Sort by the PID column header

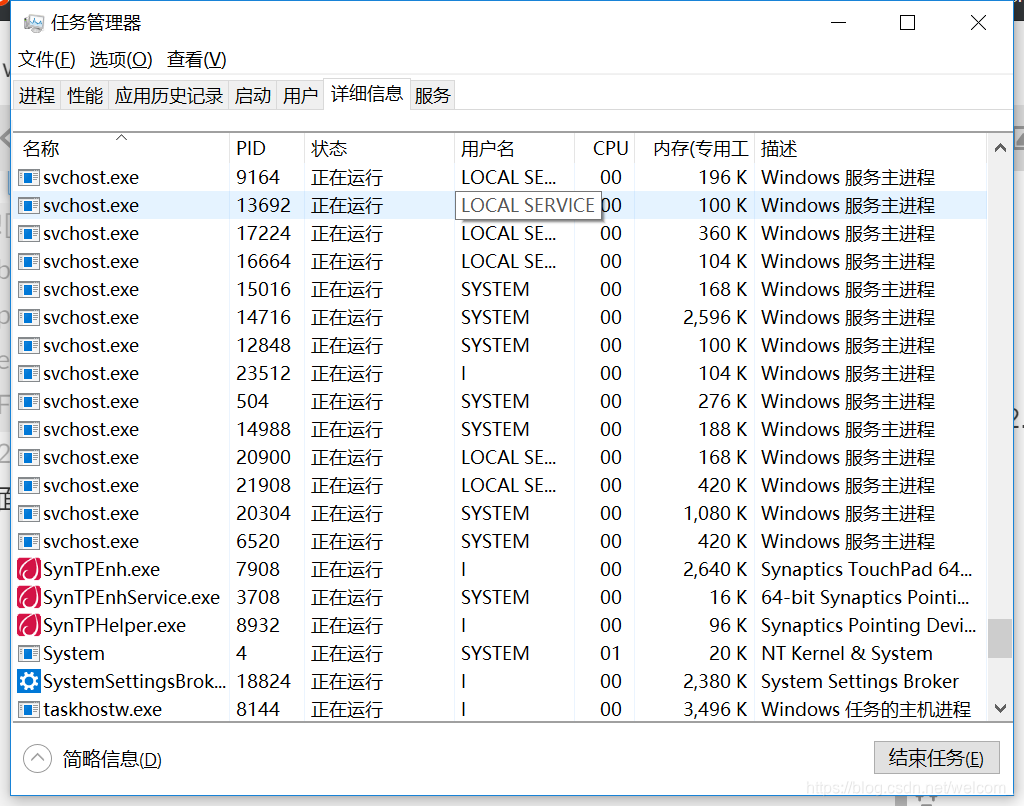(x=266, y=148)
